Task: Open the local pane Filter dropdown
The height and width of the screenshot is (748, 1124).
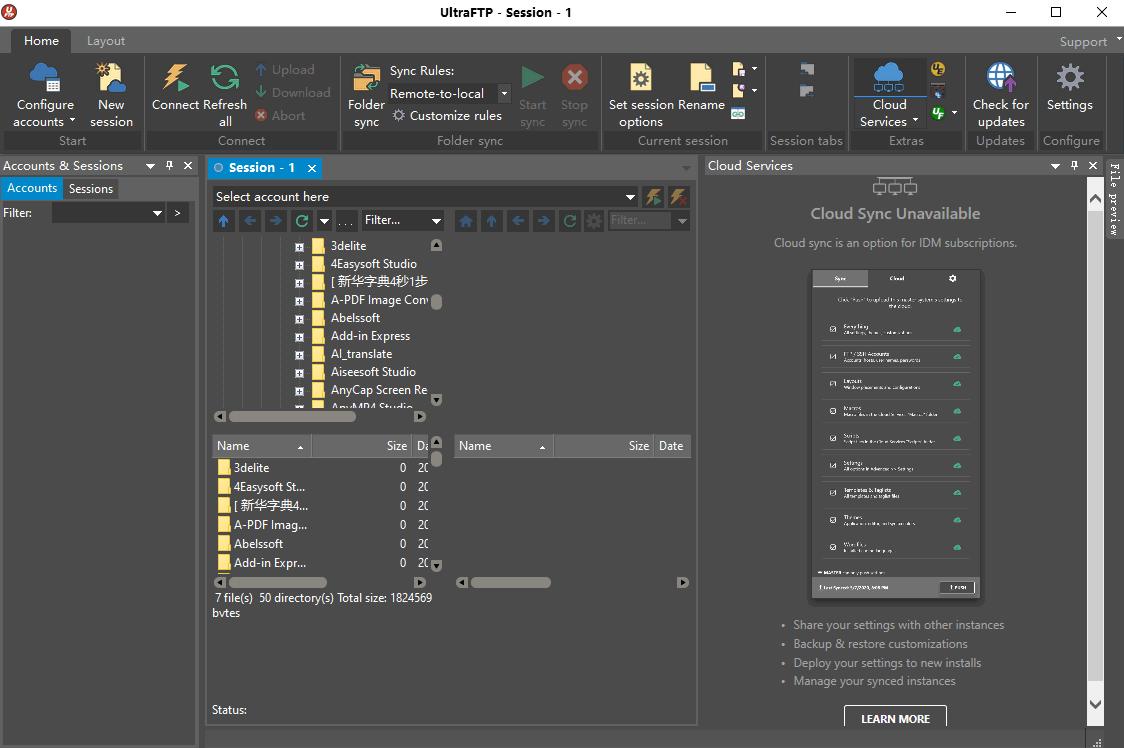Action: (436, 221)
